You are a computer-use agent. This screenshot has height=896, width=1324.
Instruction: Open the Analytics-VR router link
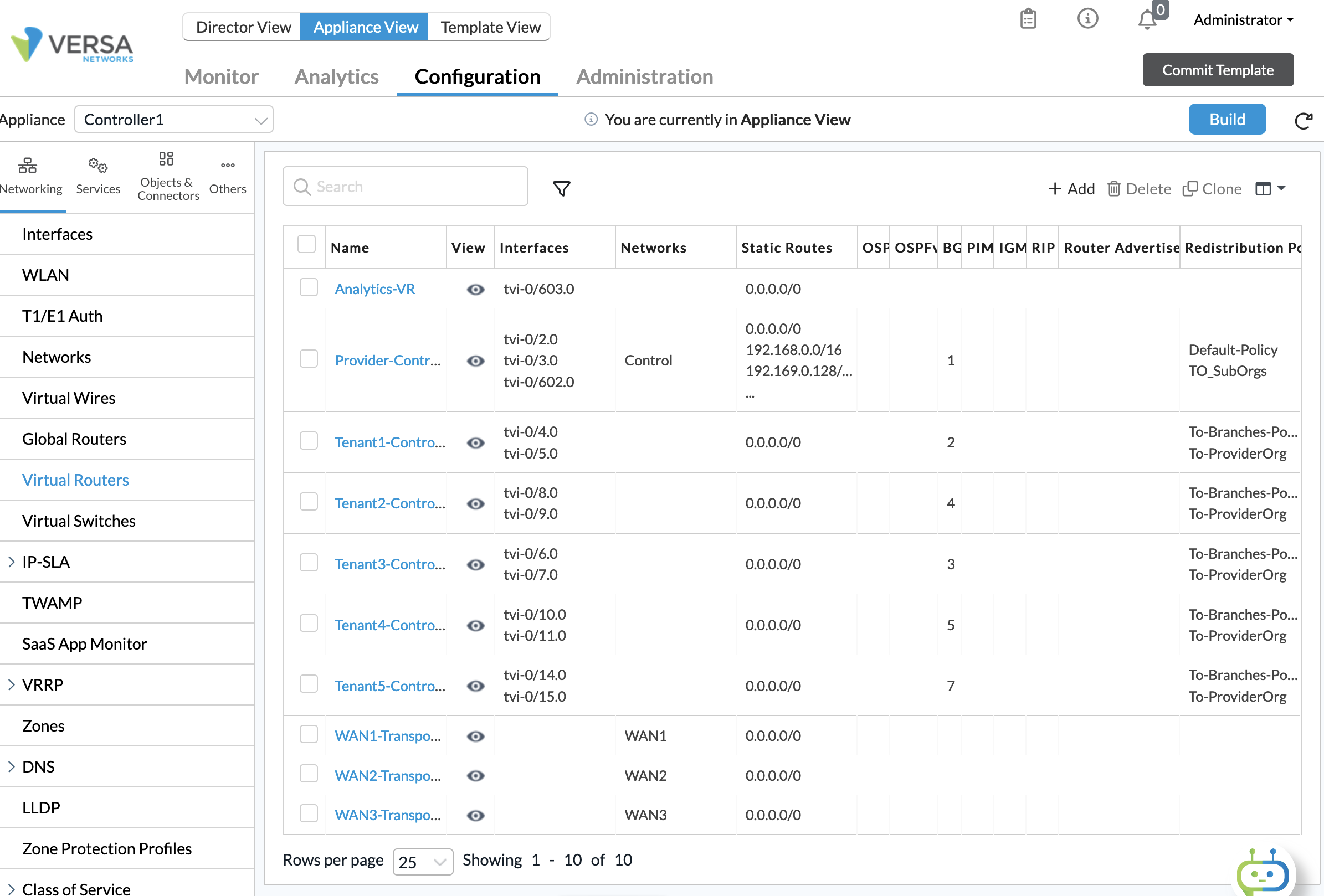click(x=374, y=290)
